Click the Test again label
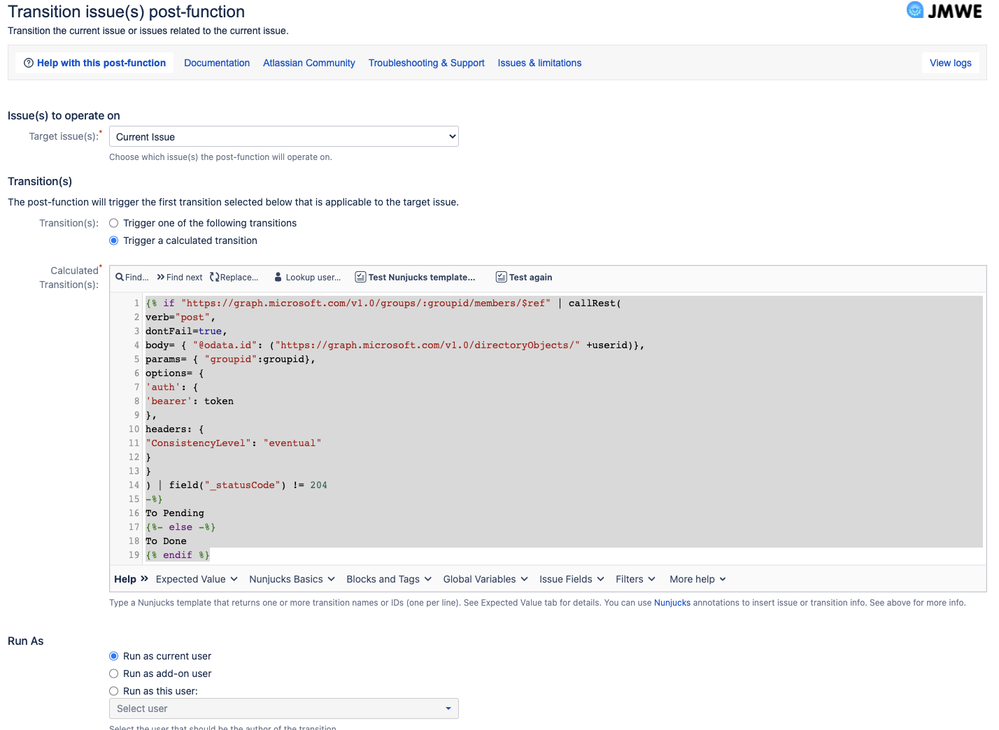 coord(531,277)
